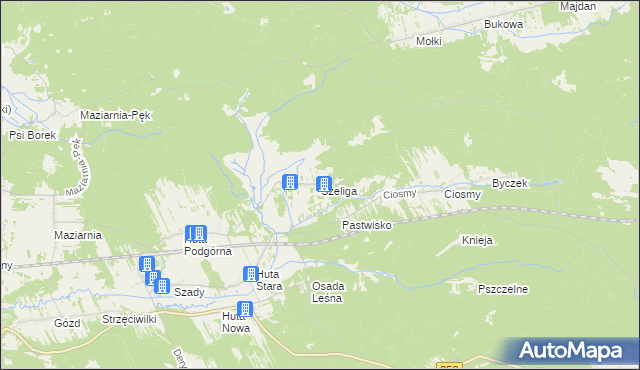Click the Osada Leśna label
This screenshot has height=370, width=640.
point(328,292)
